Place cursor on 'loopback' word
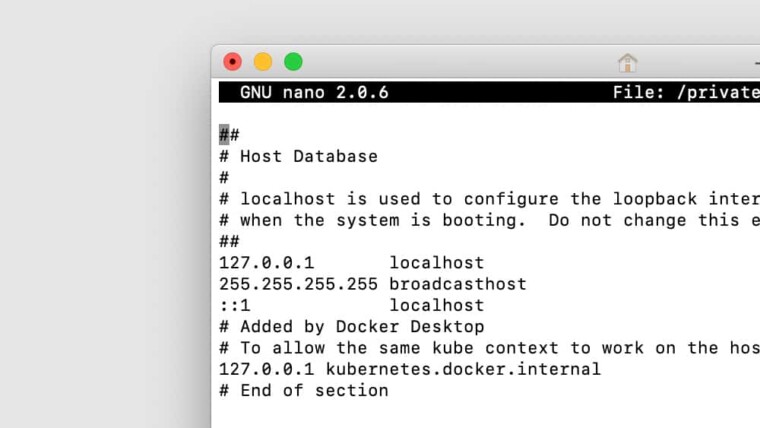 tap(655, 199)
